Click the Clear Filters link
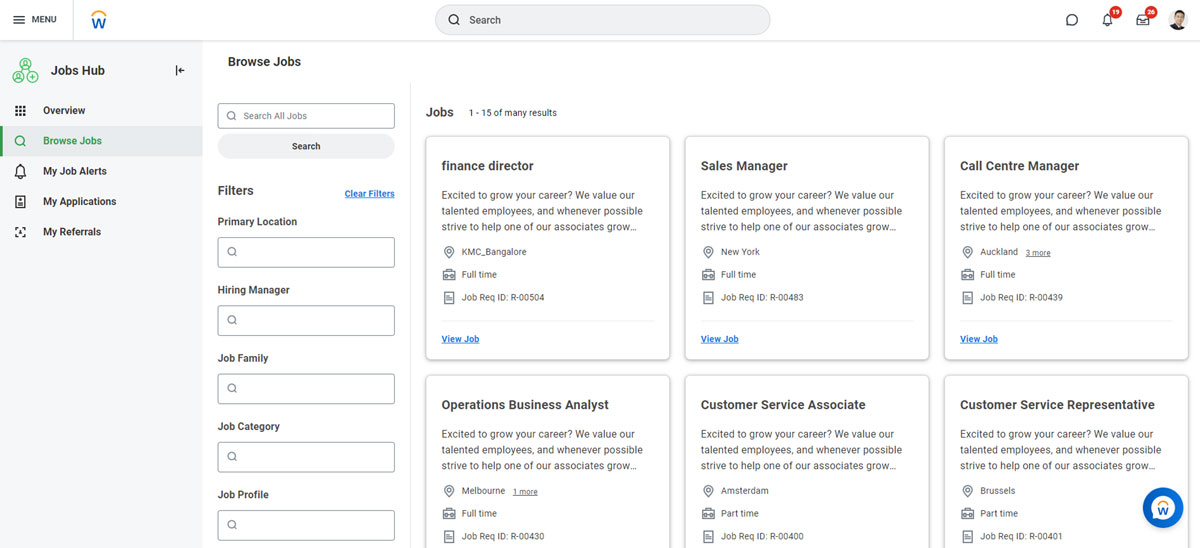Image resolution: width=1200 pixels, height=548 pixels. pos(370,194)
